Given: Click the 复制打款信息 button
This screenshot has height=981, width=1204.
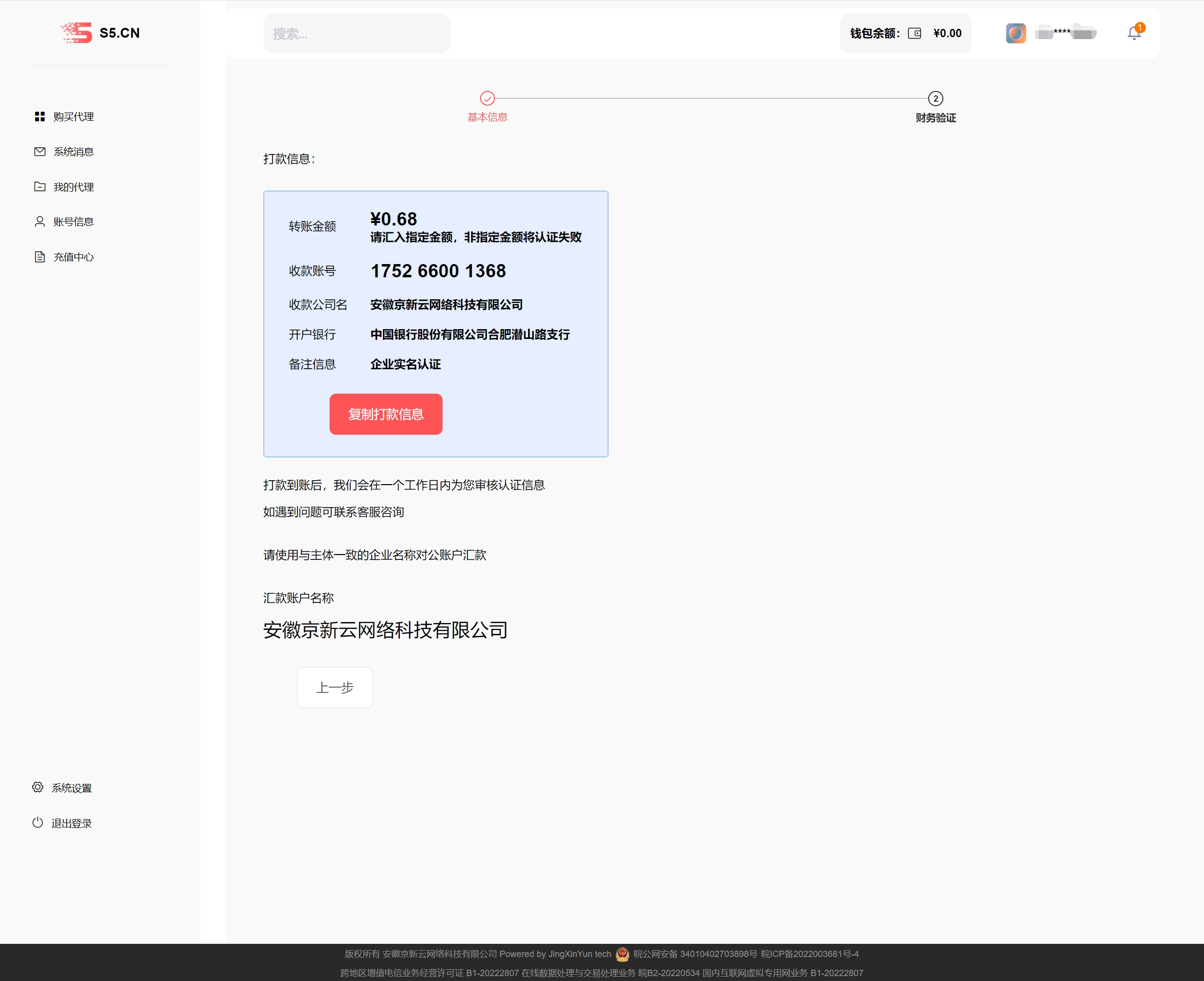Looking at the screenshot, I should [386, 414].
